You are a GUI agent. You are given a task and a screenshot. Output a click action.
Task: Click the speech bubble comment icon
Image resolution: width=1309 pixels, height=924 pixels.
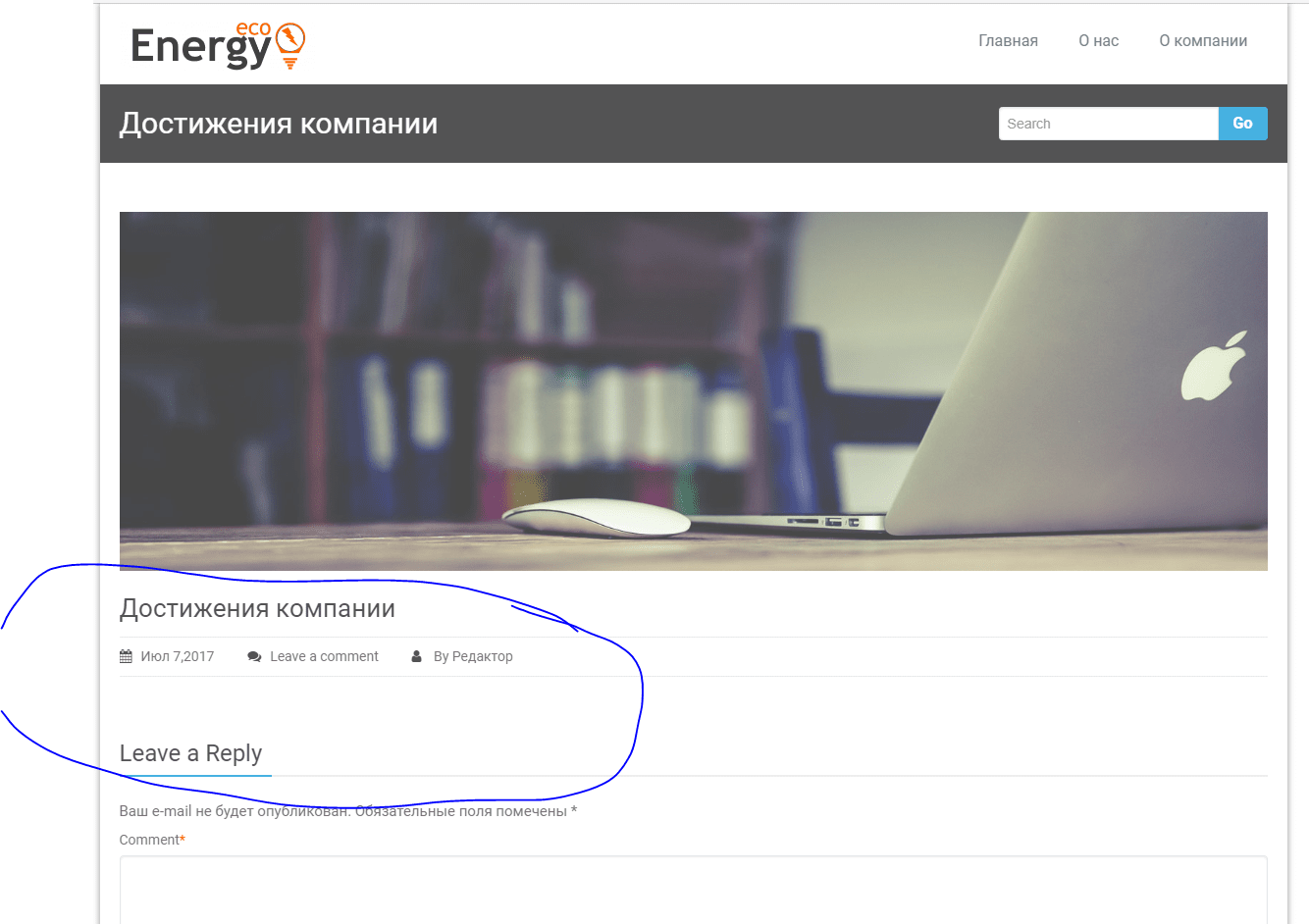point(254,656)
